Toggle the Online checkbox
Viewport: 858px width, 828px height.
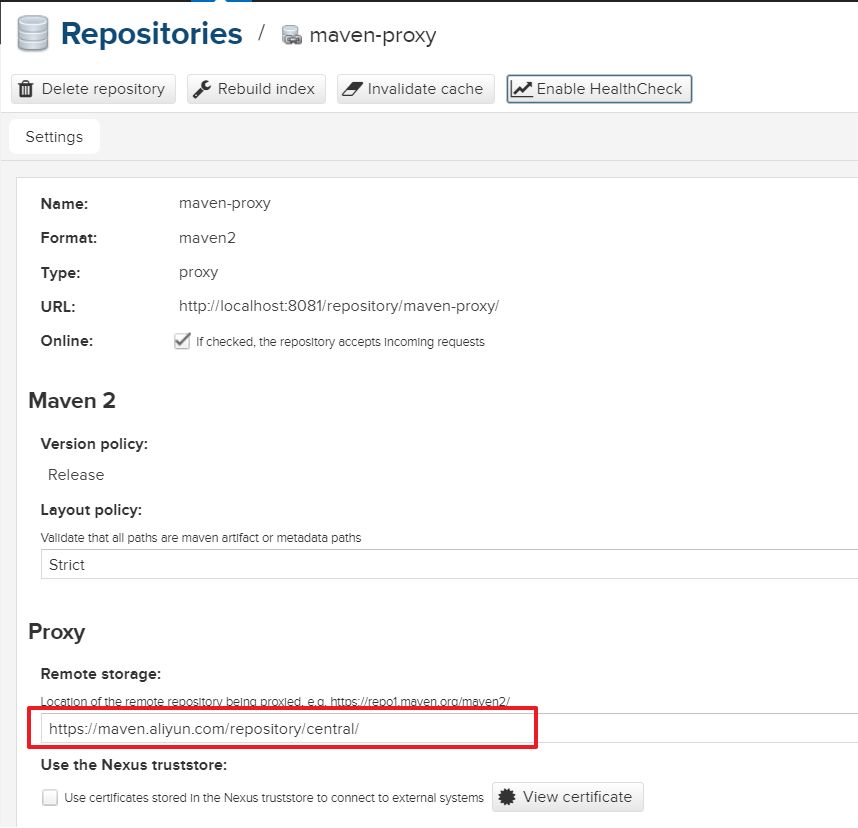pyautogui.click(x=182, y=341)
